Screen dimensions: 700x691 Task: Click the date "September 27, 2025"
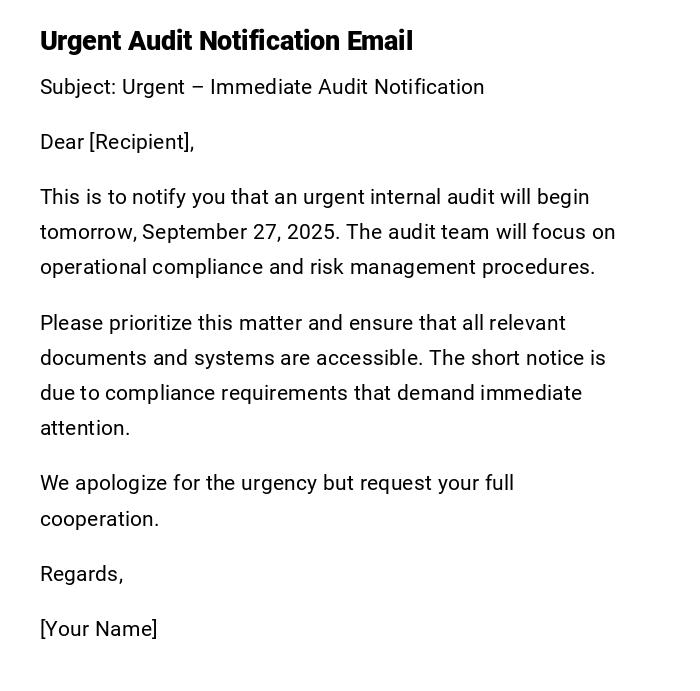coord(241,232)
